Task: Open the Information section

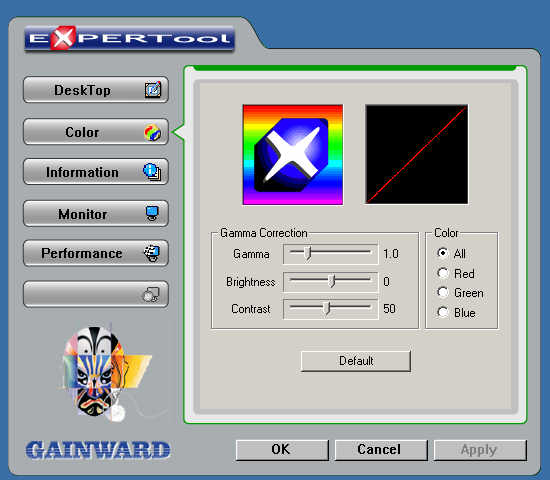Action: (x=96, y=172)
